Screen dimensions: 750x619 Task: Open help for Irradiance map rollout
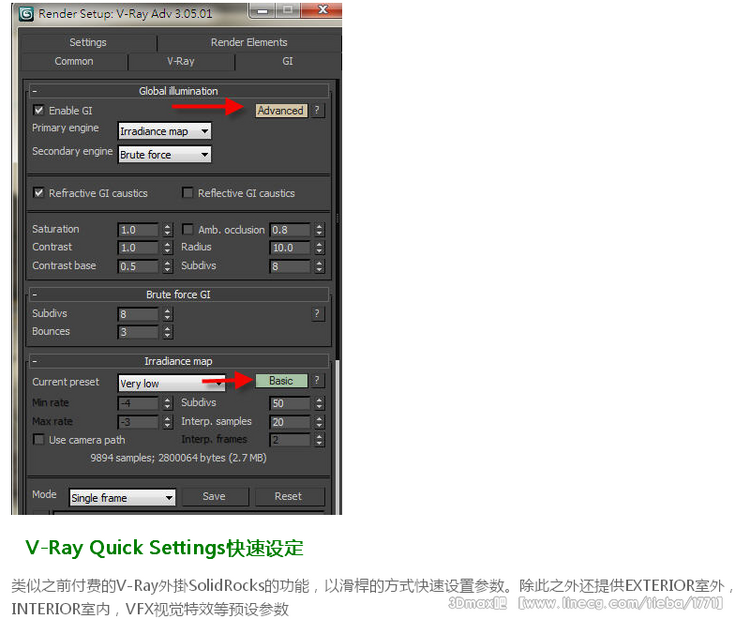pos(317,381)
